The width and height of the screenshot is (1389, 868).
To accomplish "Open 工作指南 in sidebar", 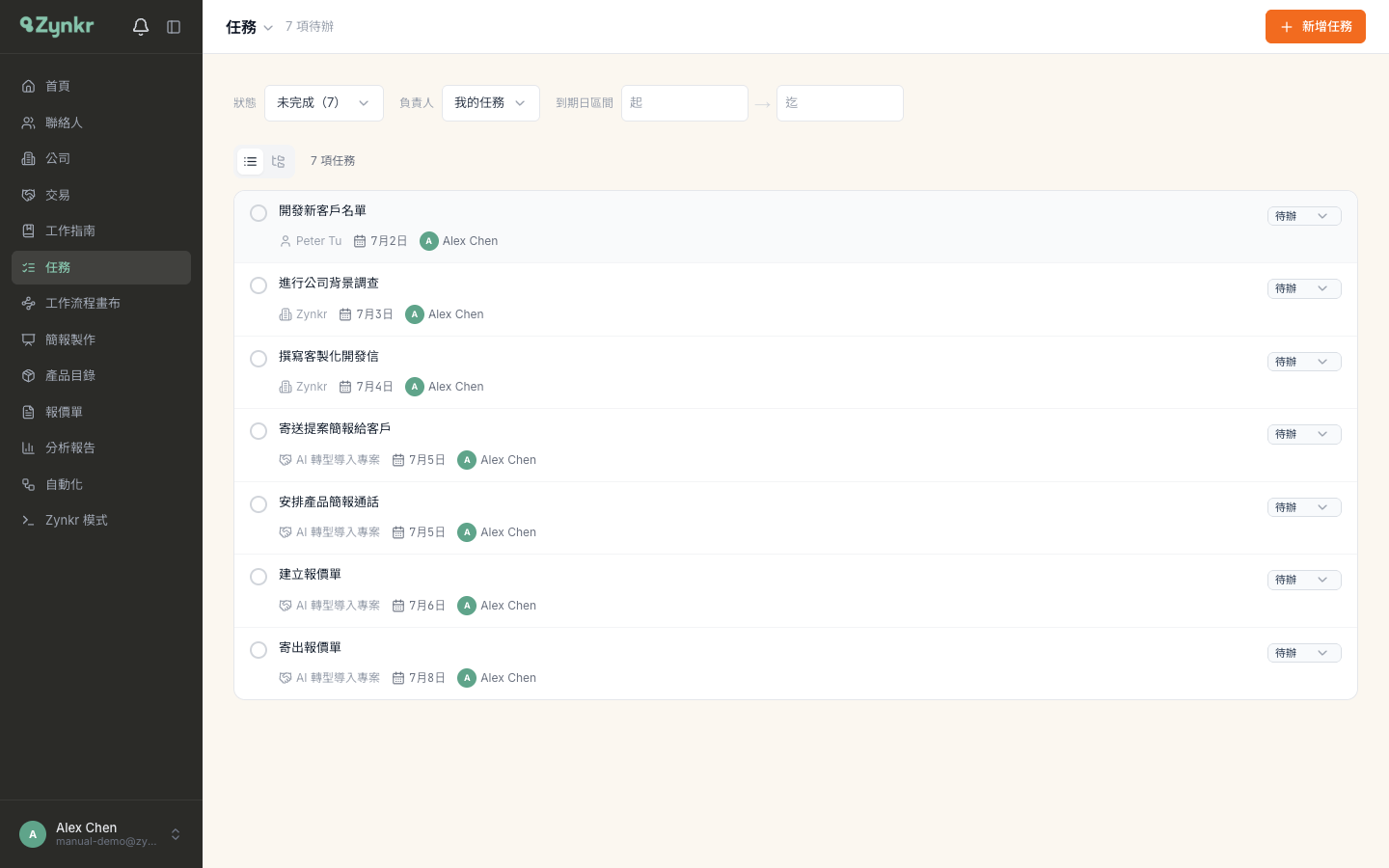I will (x=101, y=231).
